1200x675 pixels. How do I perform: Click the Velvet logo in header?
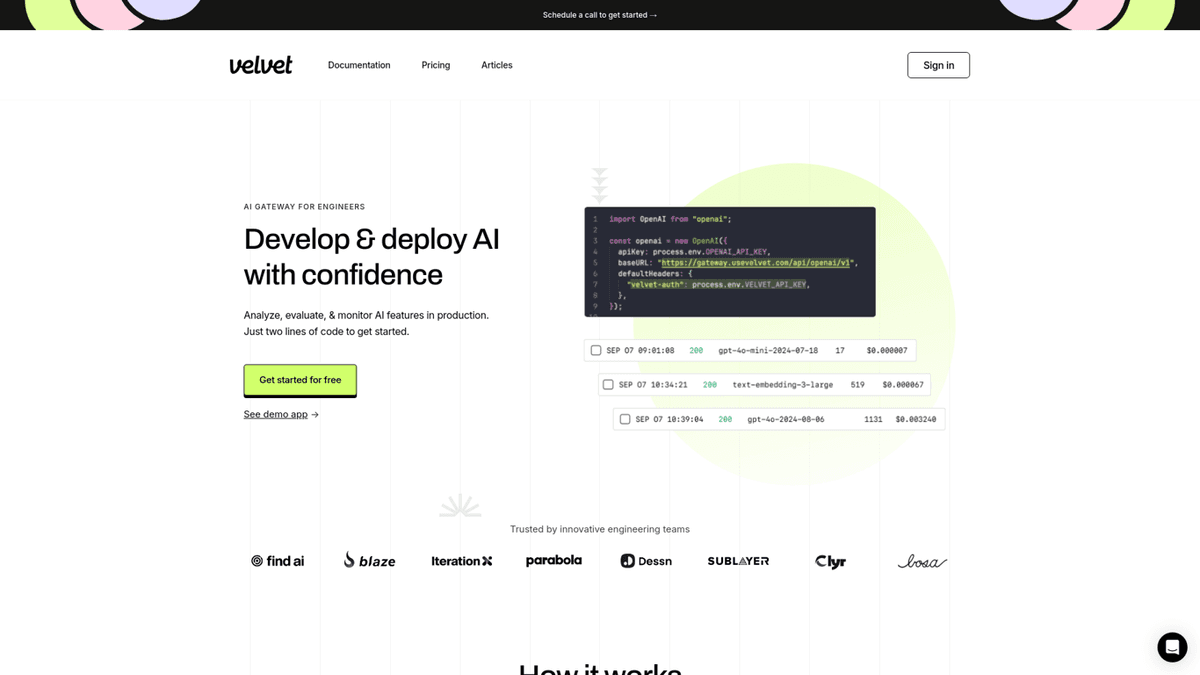(x=261, y=65)
